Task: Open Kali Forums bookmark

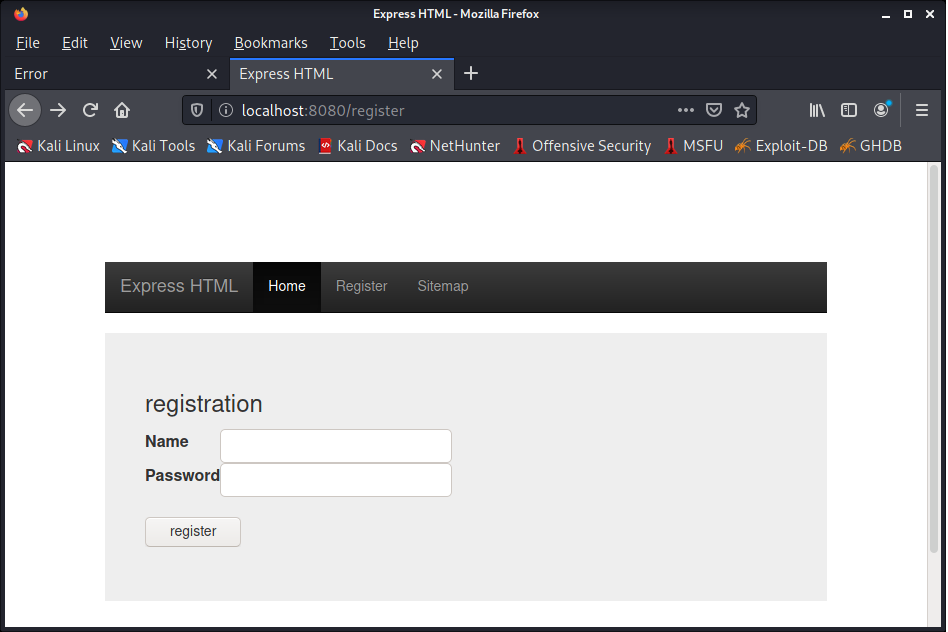Action: click(x=256, y=146)
